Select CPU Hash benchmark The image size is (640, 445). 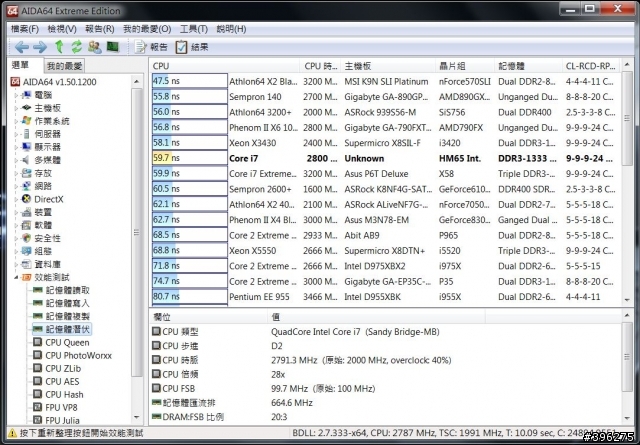tap(64, 395)
